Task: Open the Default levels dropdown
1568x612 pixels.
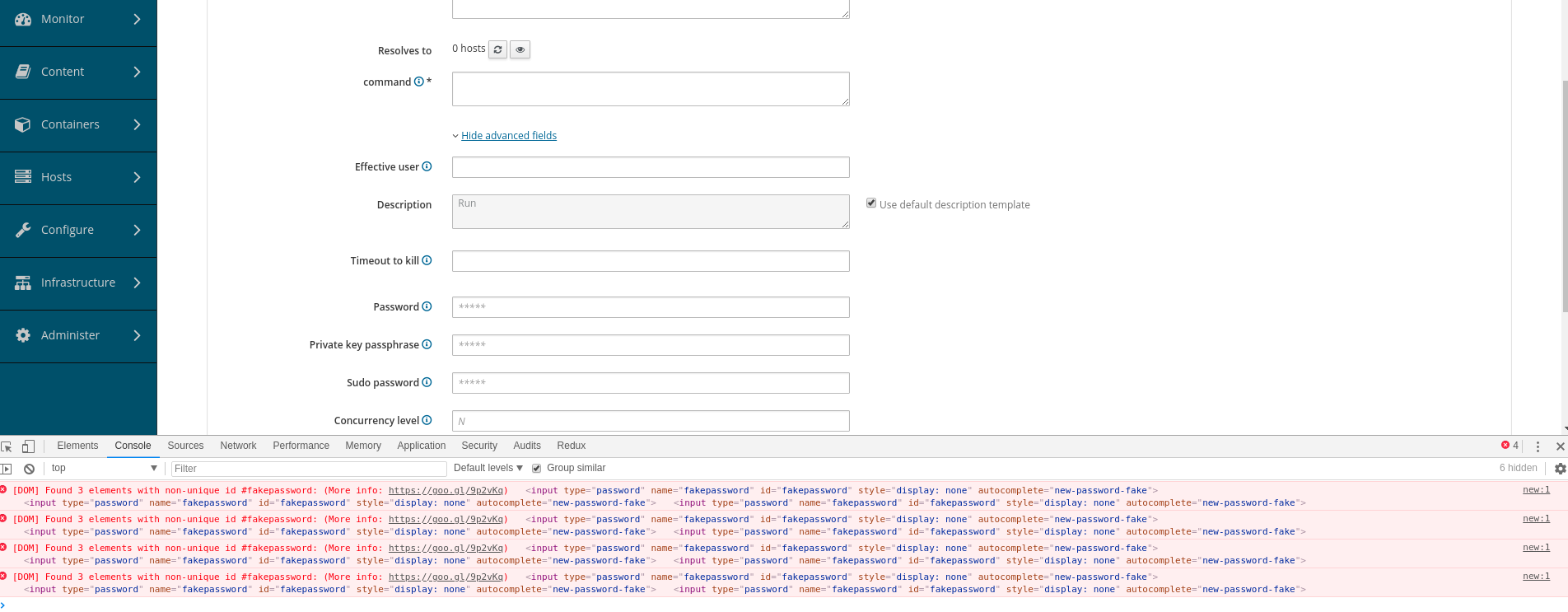Action: [x=488, y=468]
